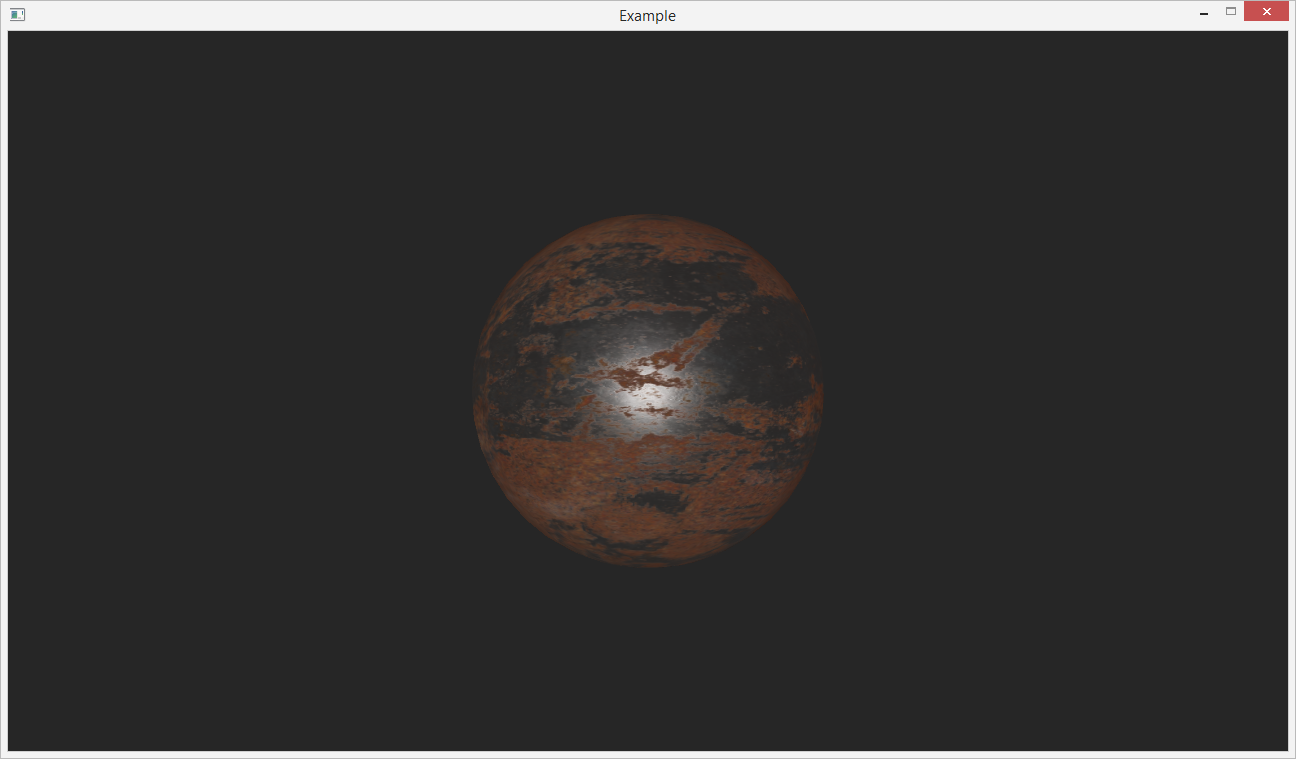The image size is (1296, 759).
Task: Click the Example title bar text
Action: [x=647, y=15]
